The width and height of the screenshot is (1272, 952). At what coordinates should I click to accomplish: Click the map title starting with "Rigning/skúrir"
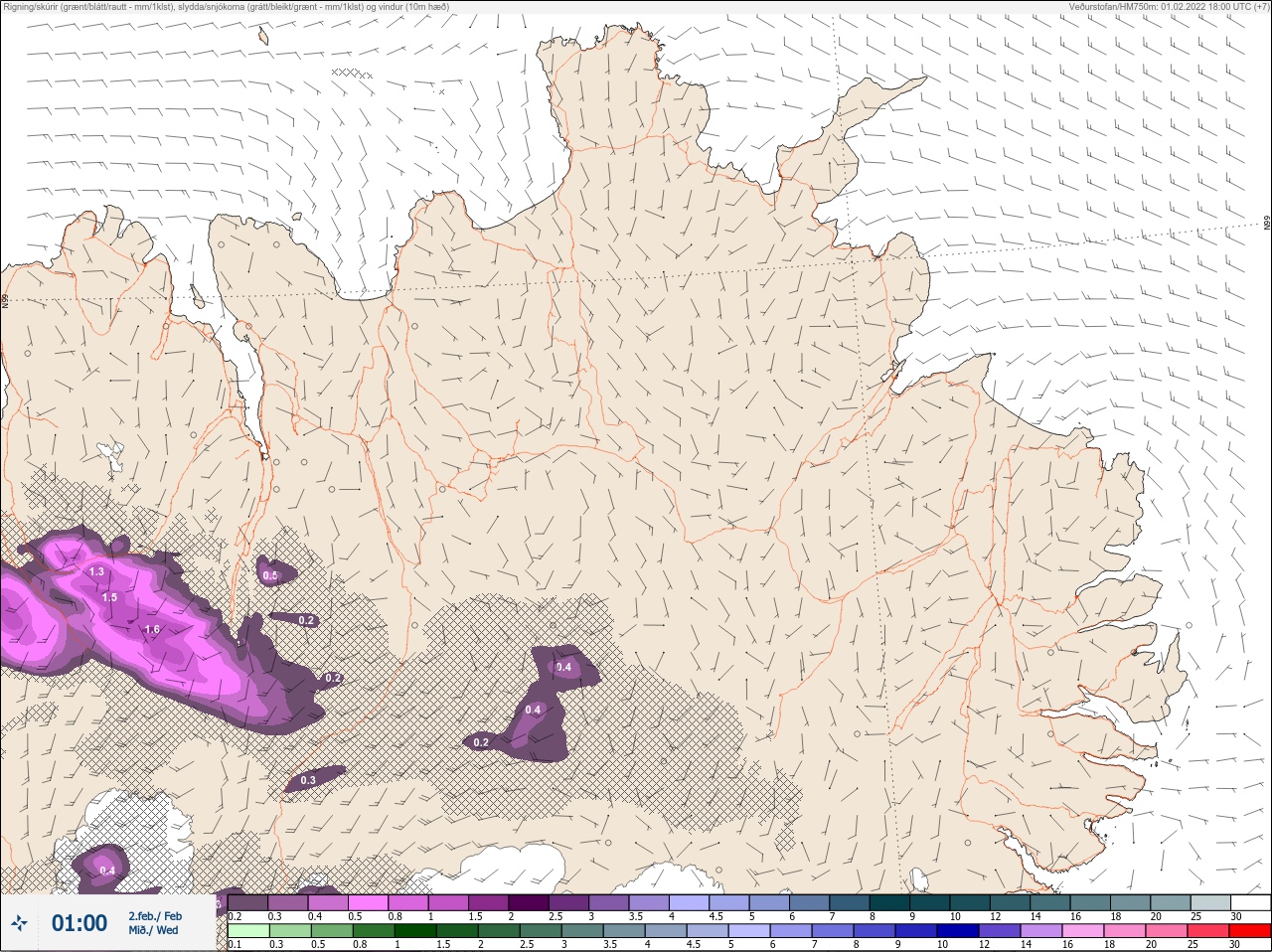(x=227, y=7)
